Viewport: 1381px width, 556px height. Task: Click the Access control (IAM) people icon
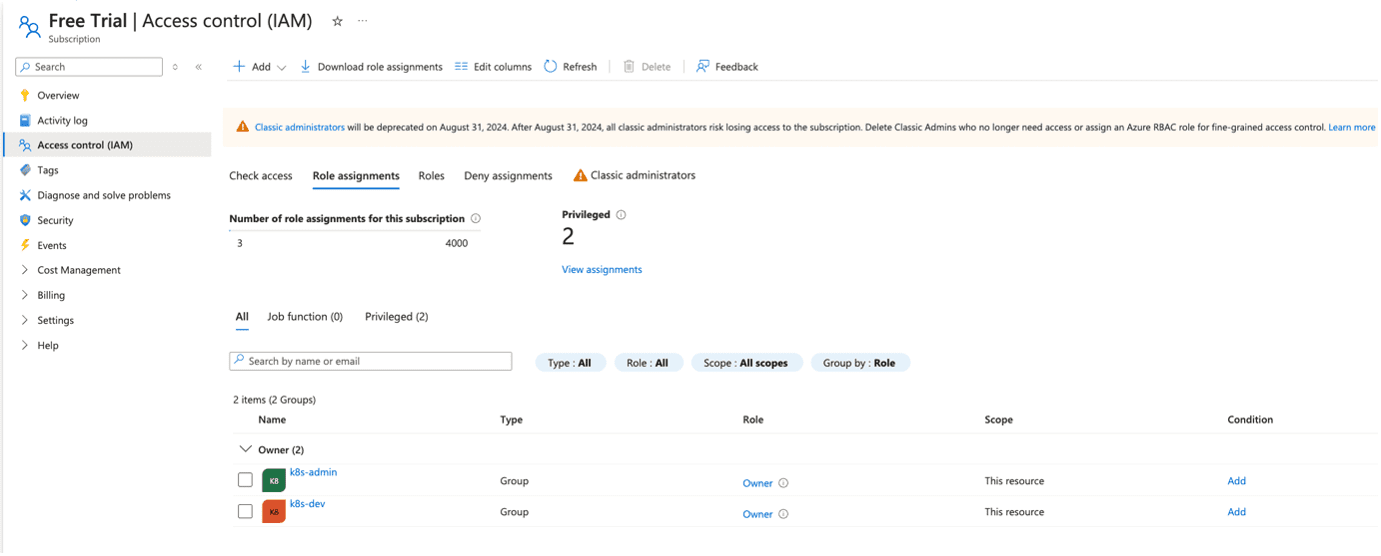click(25, 145)
